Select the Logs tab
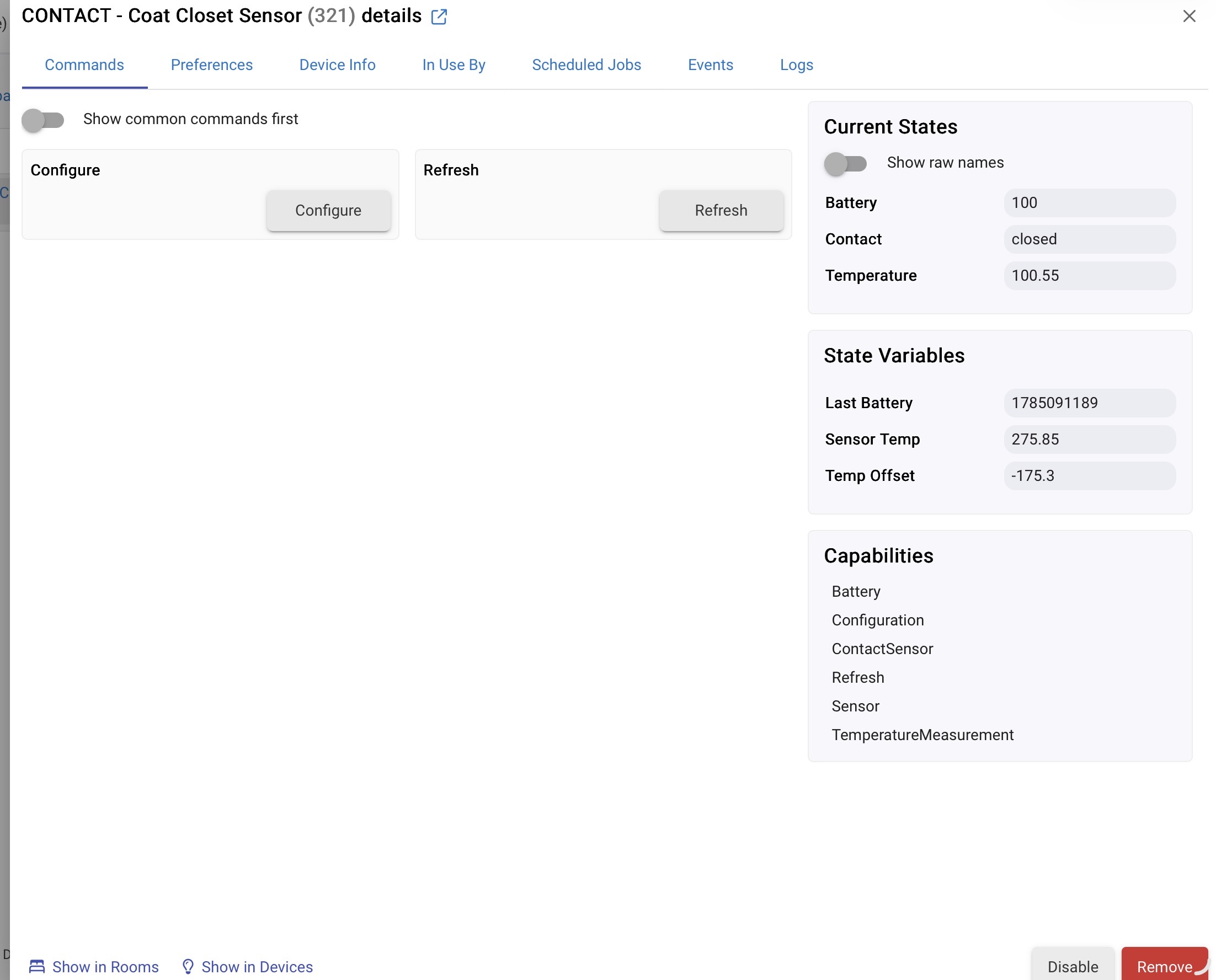Image resolution: width=1216 pixels, height=980 pixels. [x=796, y=65]
